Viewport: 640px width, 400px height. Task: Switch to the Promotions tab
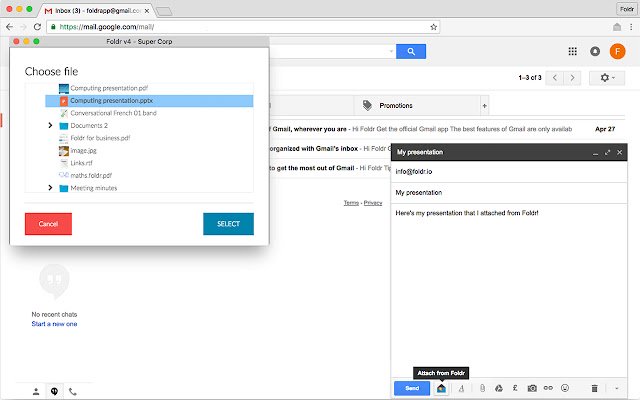coord(416,105)
